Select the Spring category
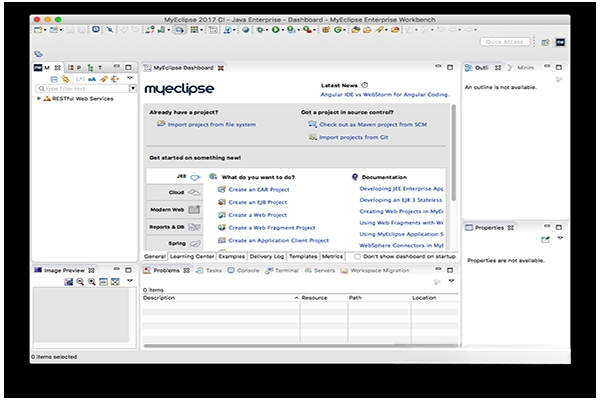The width and height of the screenshot is (600, 400). (174, 243)
